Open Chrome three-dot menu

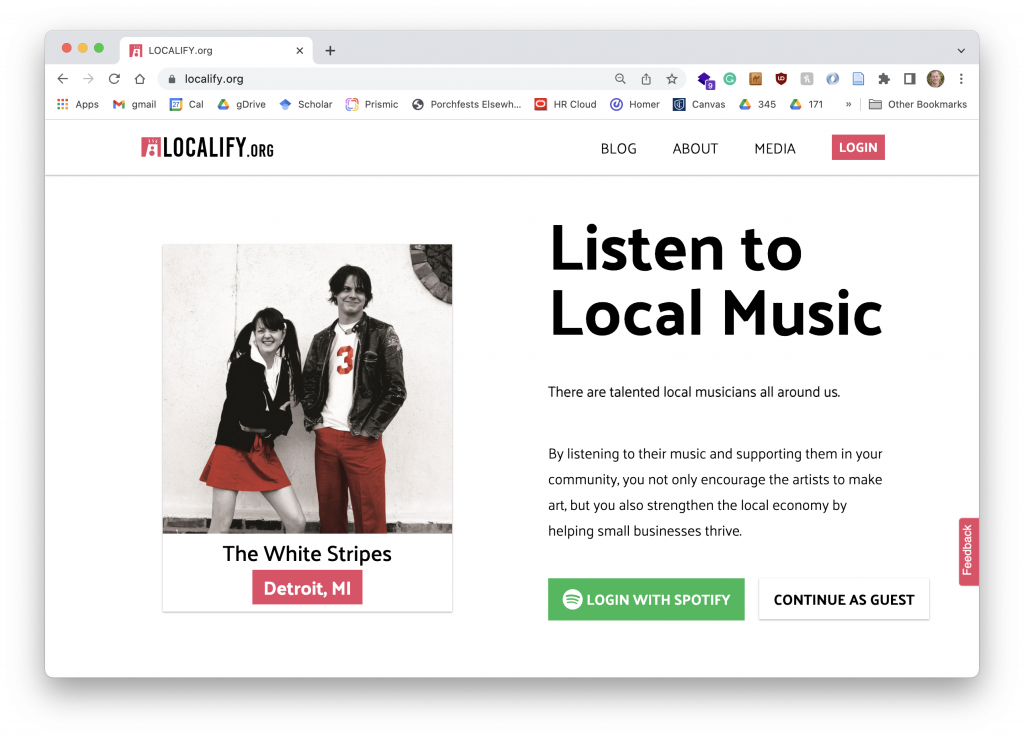[x=961, y=79]
